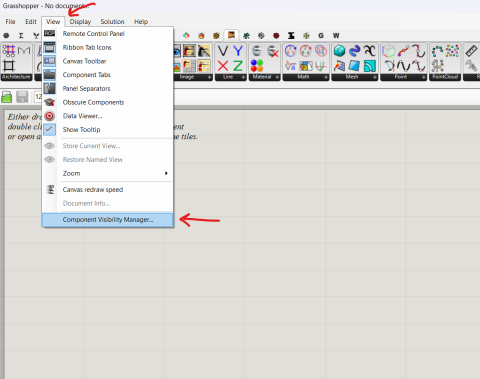Click the black V icon in Line panel

[x=223, y=51]
